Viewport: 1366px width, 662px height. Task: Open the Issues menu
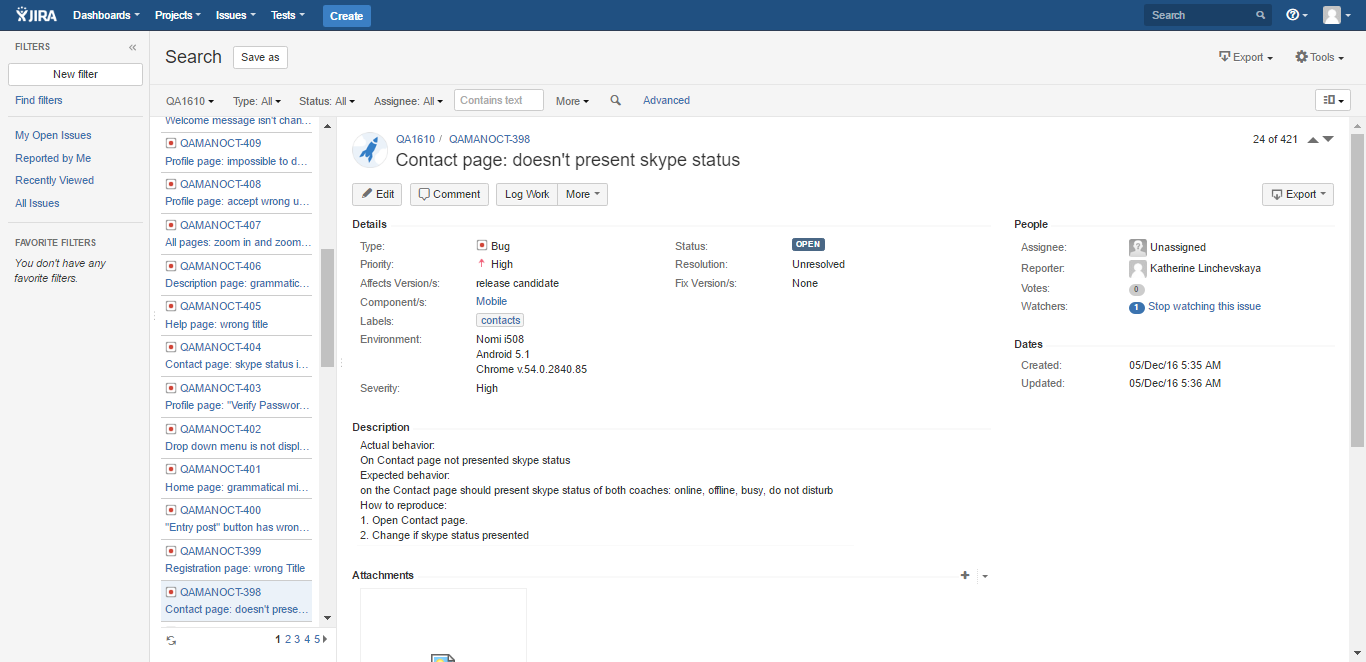pos(234,15)
